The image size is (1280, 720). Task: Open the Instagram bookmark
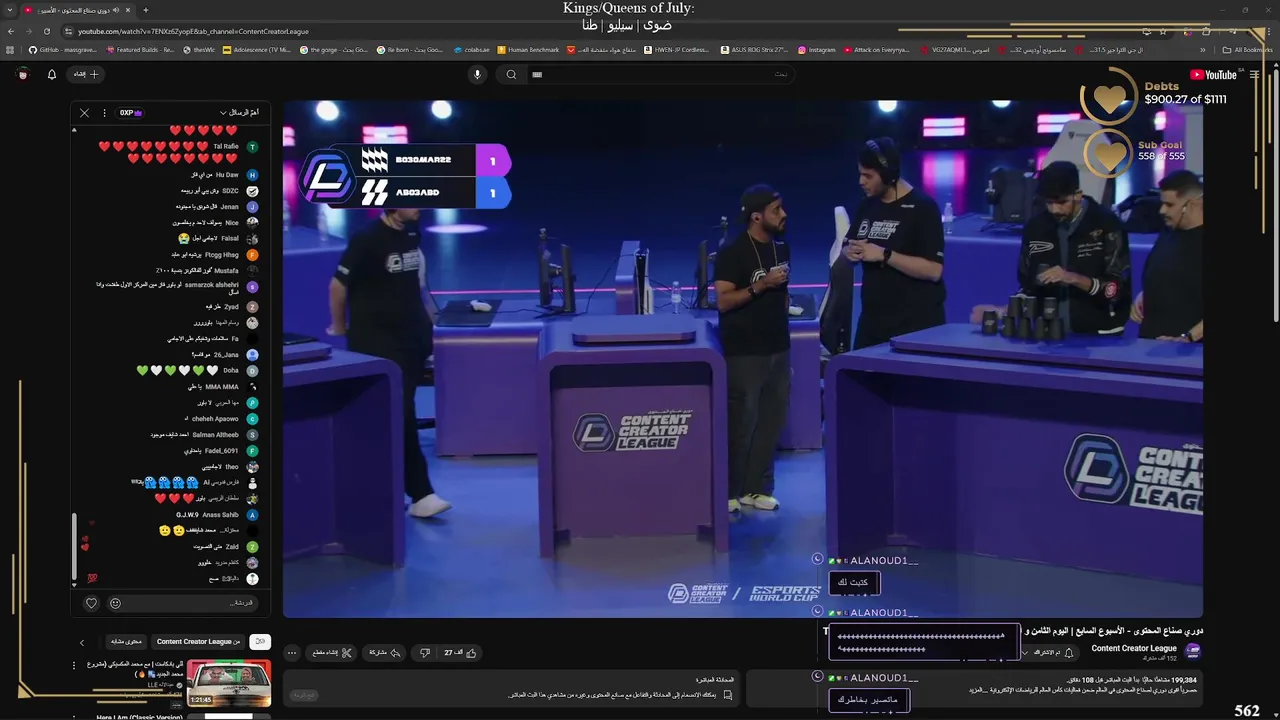816,49
